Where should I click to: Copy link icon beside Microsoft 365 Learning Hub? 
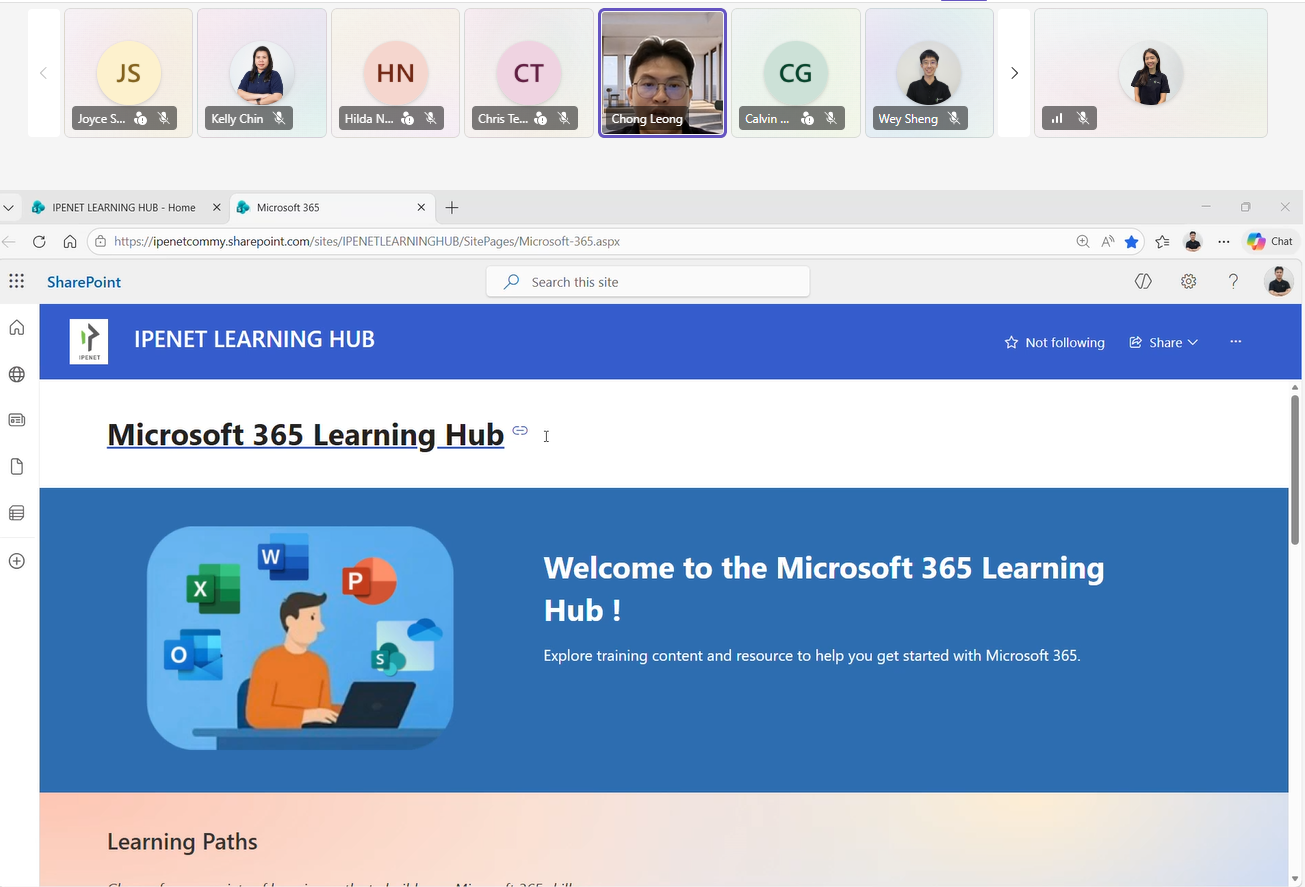tap(520, 431)
